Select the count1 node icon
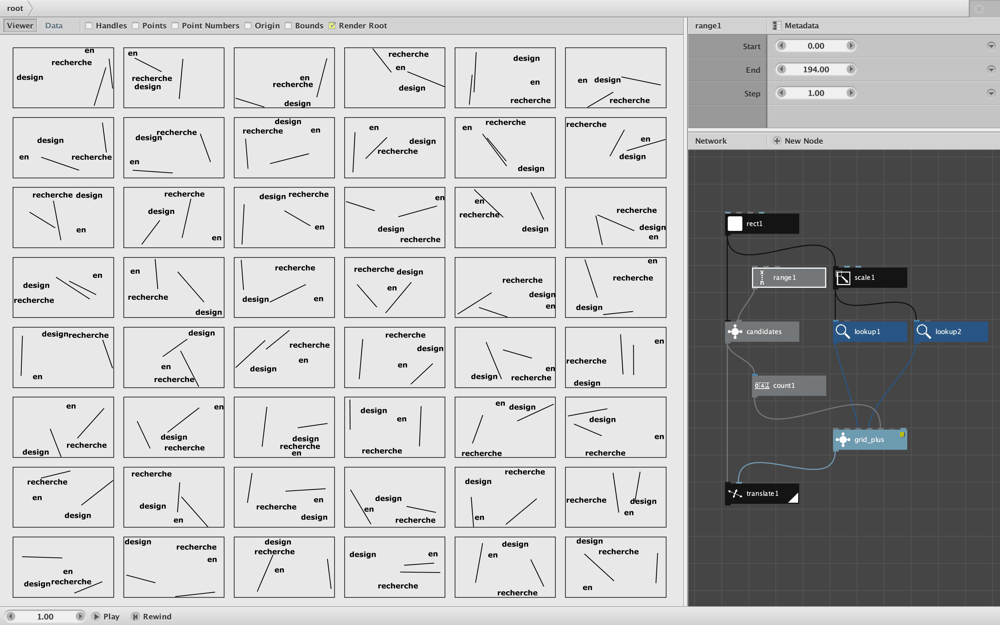This screenshot has height=625, width=1000. tap(761, 385)
